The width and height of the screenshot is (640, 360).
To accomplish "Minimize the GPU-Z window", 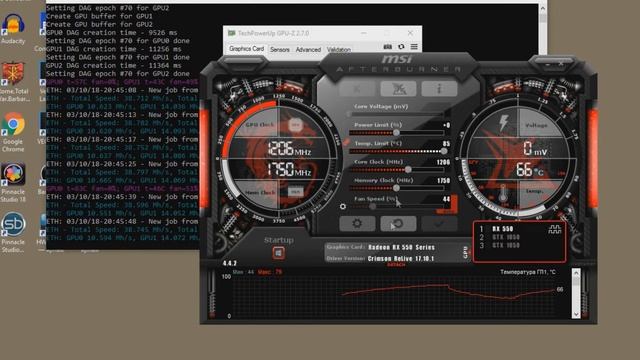I will 364,33.
